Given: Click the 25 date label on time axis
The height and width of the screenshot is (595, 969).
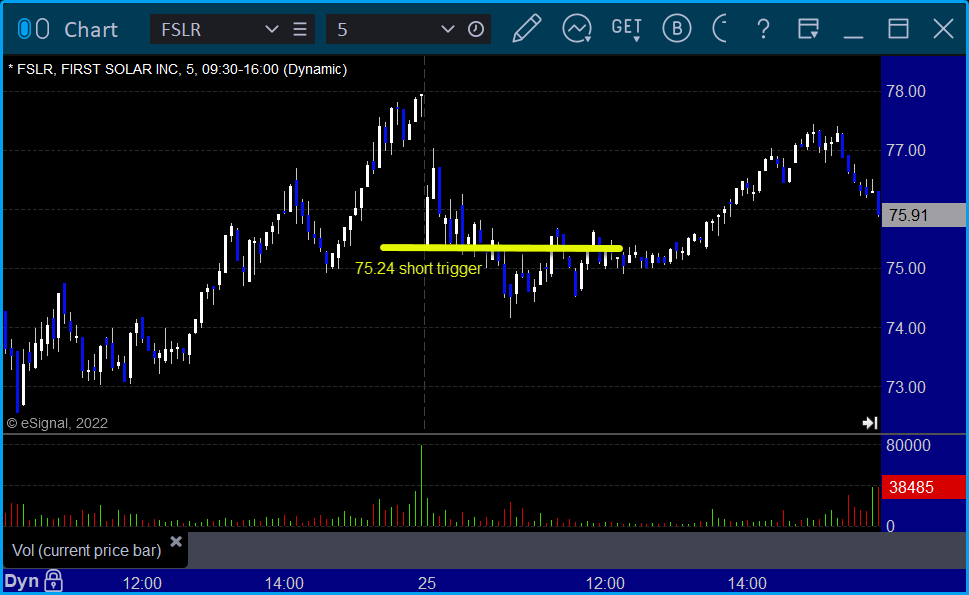Looking at the screenshot, I should (x=427, y=583).
